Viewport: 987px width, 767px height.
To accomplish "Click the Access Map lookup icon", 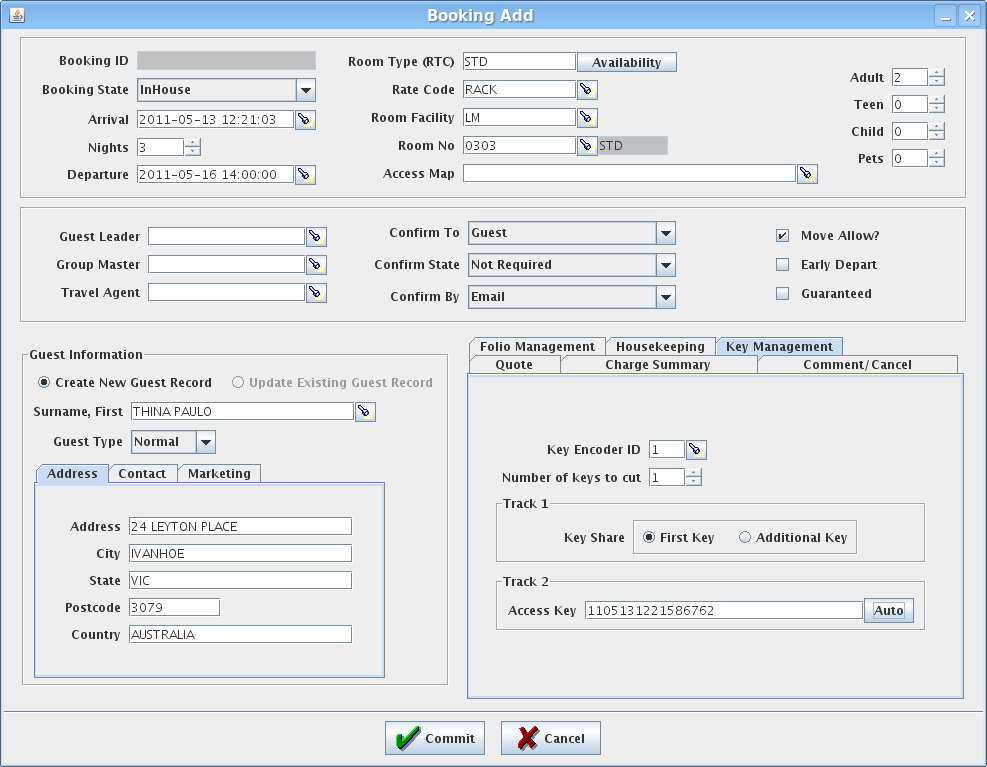I will pyautogui.click(x=807, y=174).
